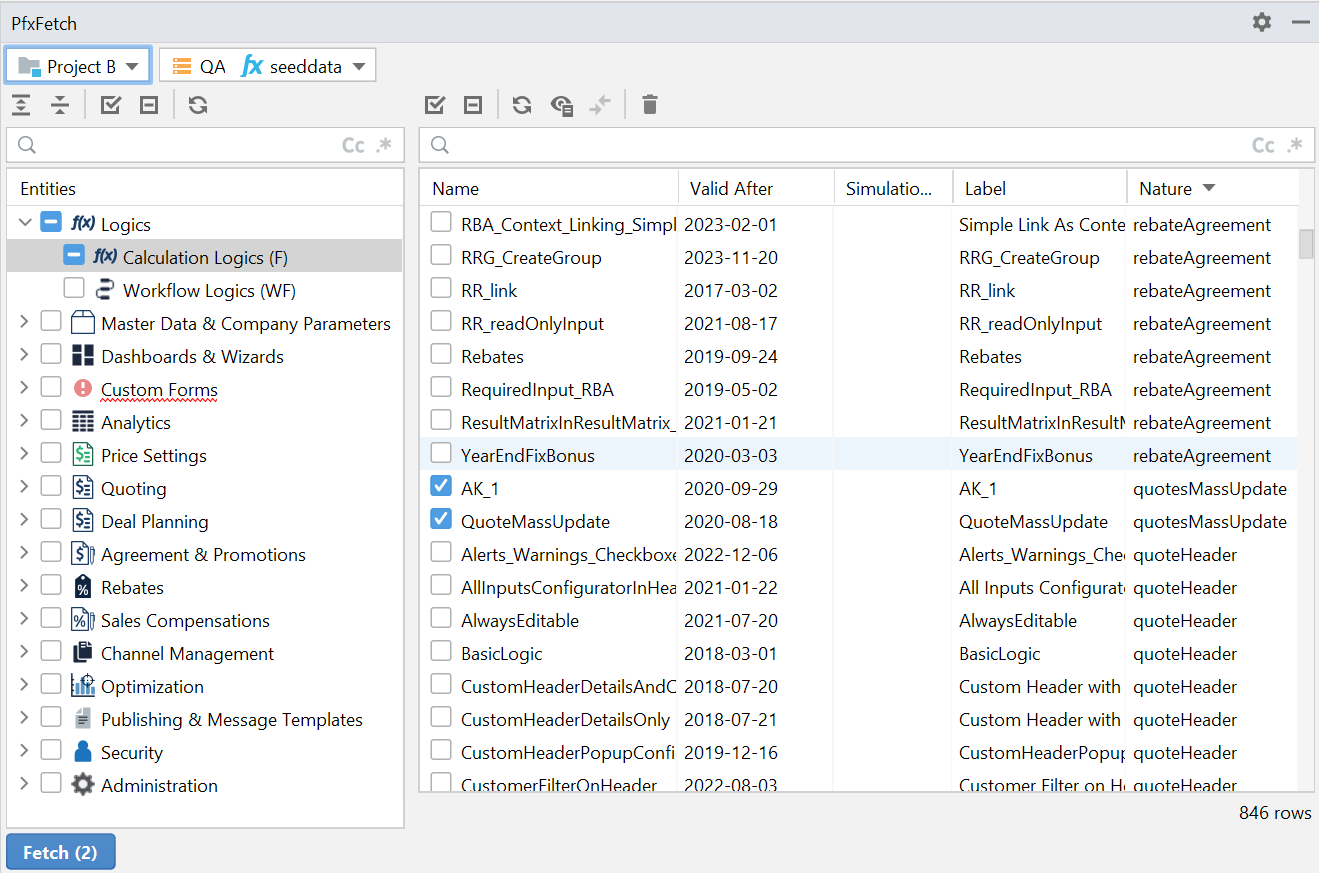The height and width of the screenshot is (873, 1319).
Task: Click the Nature column header
Action: pos(1165,189)
